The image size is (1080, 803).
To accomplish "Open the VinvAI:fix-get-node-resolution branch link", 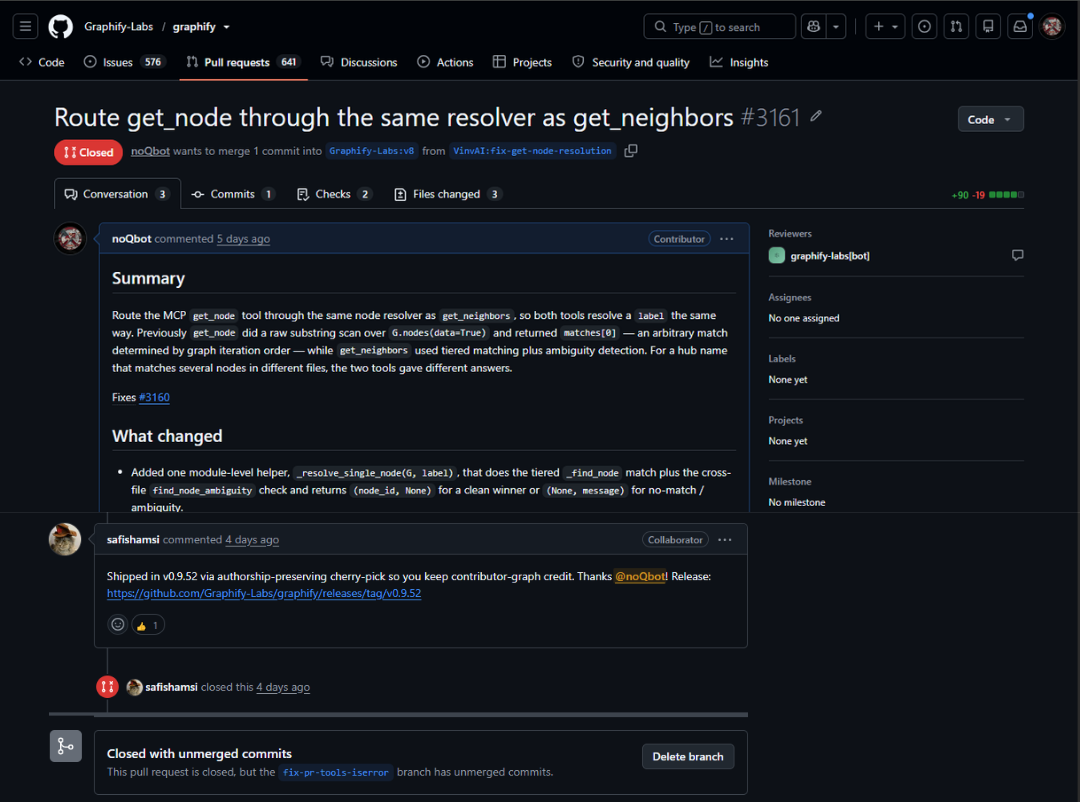I will pyautogui.click(x=532, y=151).
